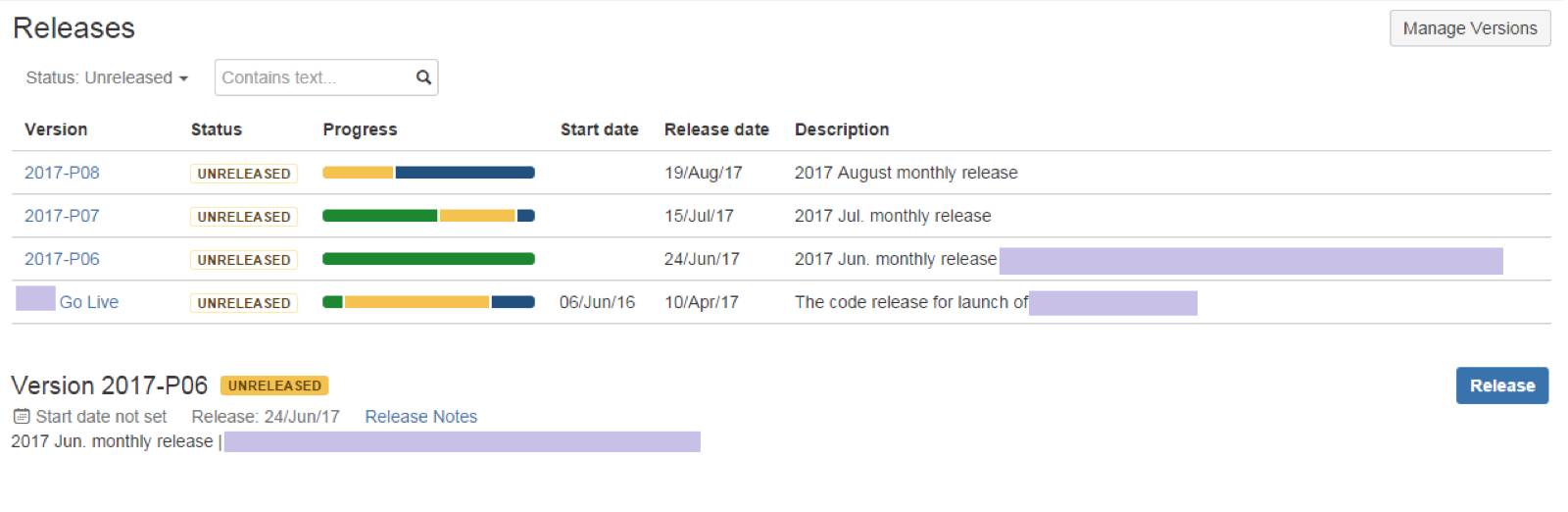Click the 2017-P07 progress bar
Screen dimensions: 1568x512
pyautogui.click(x=428, y=216)
